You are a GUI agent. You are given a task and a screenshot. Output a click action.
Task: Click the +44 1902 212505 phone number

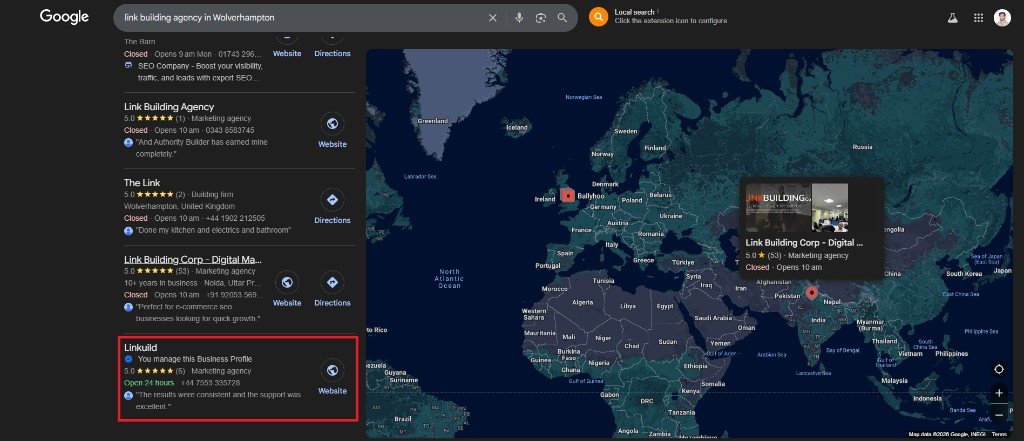pos(236,218)
